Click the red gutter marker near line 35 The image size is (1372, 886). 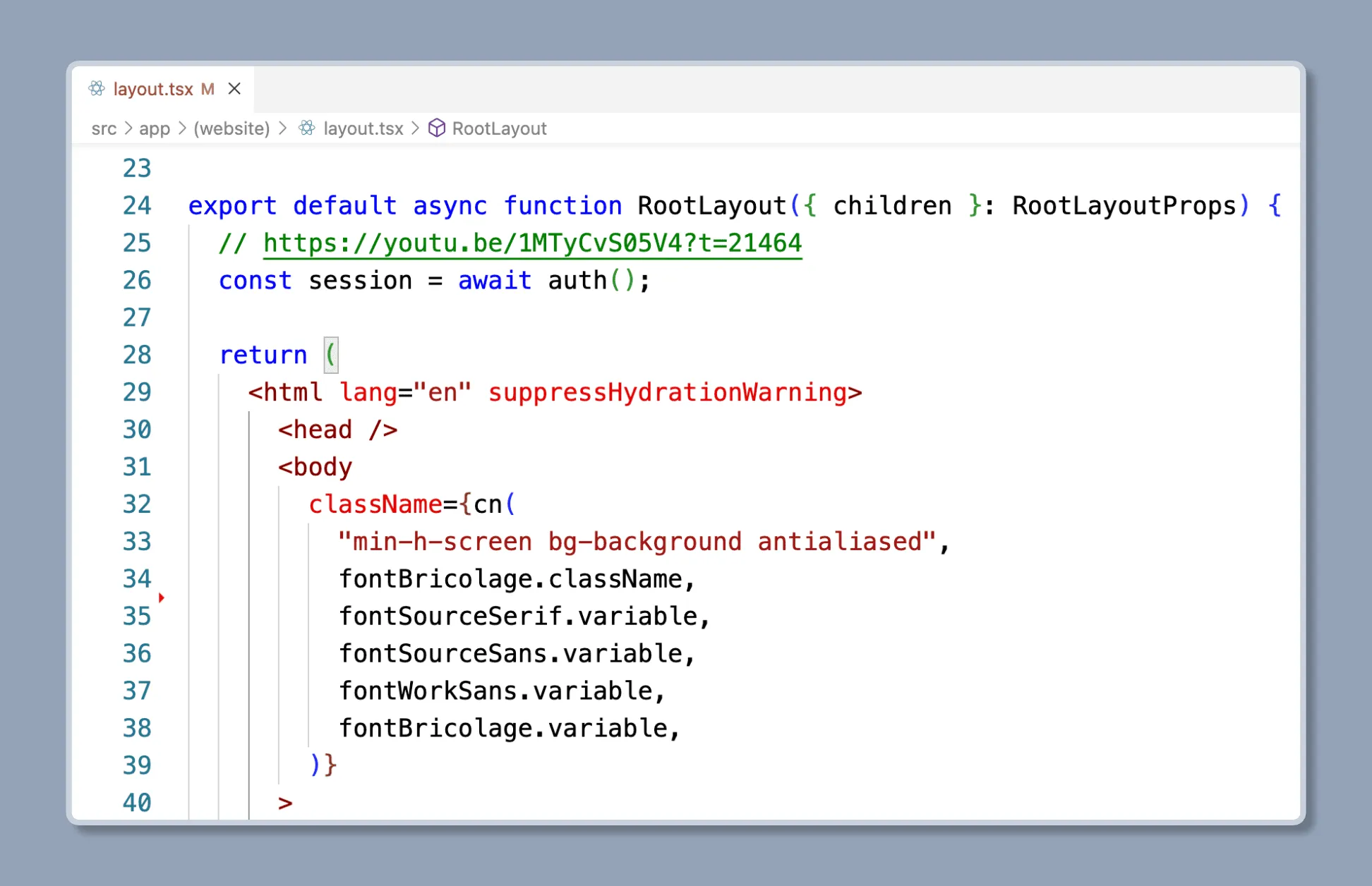(162, 597)
